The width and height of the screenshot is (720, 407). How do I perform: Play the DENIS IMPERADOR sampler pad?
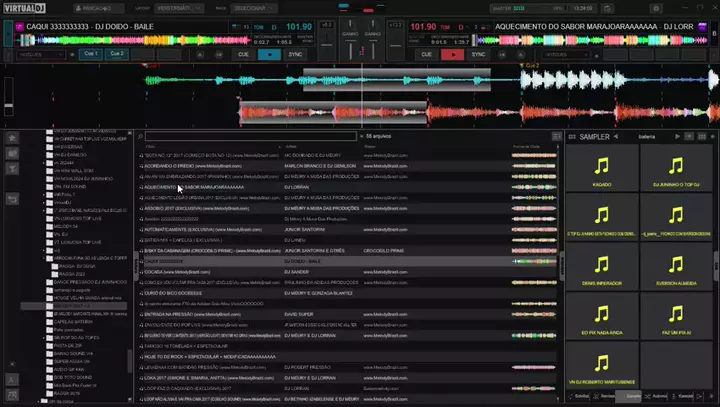tap(602, 267)
